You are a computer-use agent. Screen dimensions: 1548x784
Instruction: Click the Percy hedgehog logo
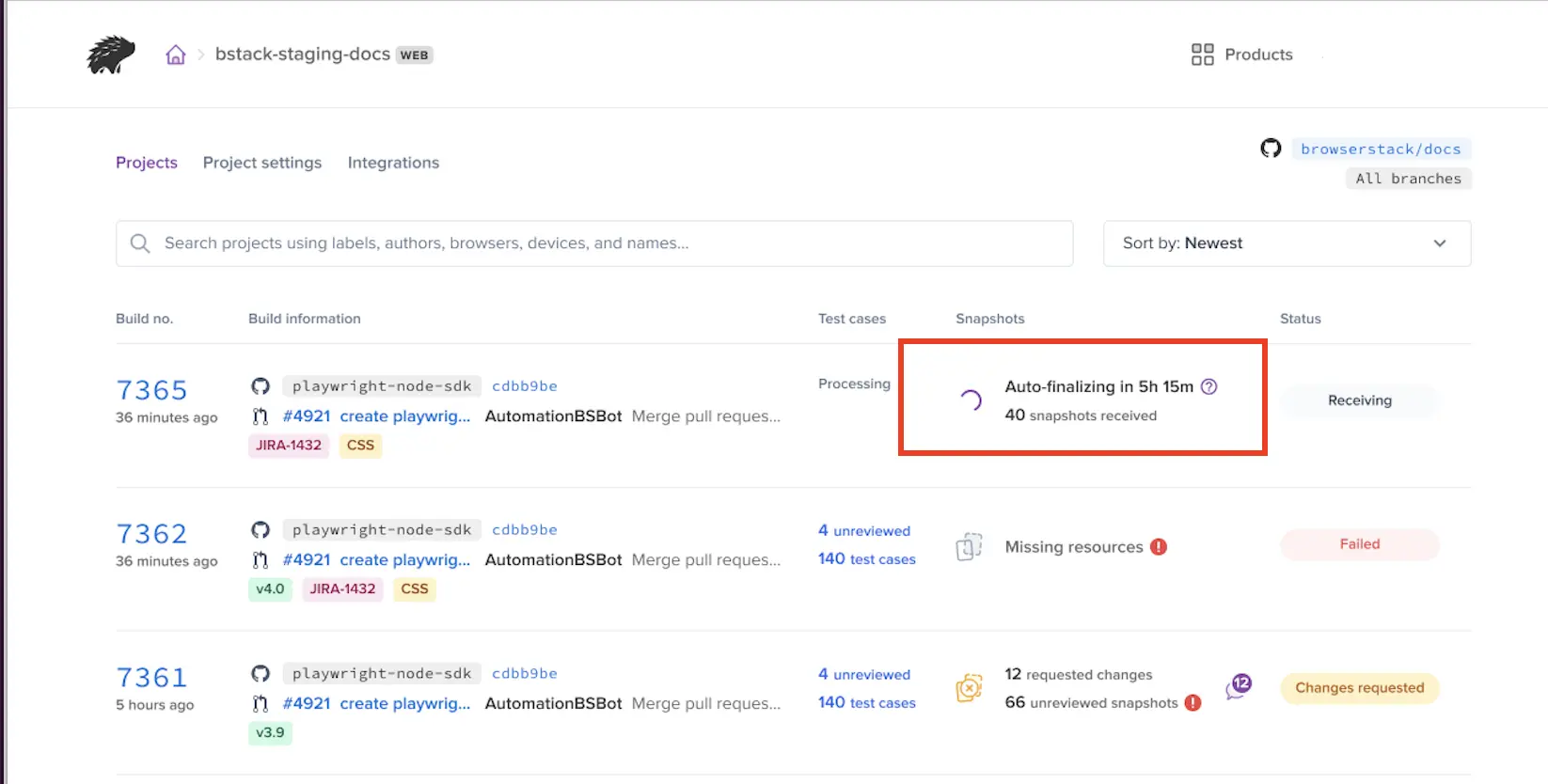[111, 55]
